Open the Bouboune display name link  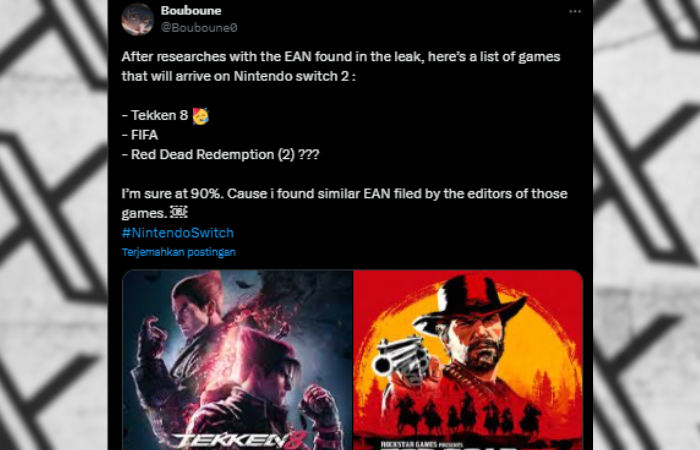click(191, 10)
